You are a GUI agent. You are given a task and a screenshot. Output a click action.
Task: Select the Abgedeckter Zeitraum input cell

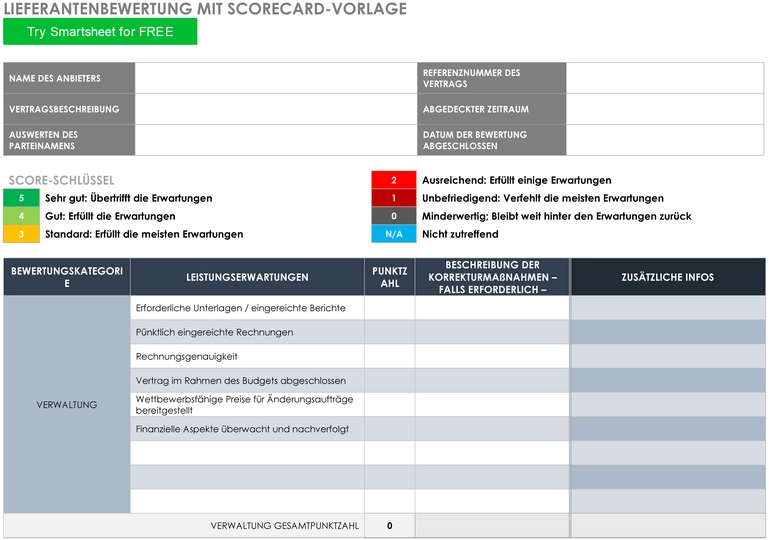tap(665, 109)
